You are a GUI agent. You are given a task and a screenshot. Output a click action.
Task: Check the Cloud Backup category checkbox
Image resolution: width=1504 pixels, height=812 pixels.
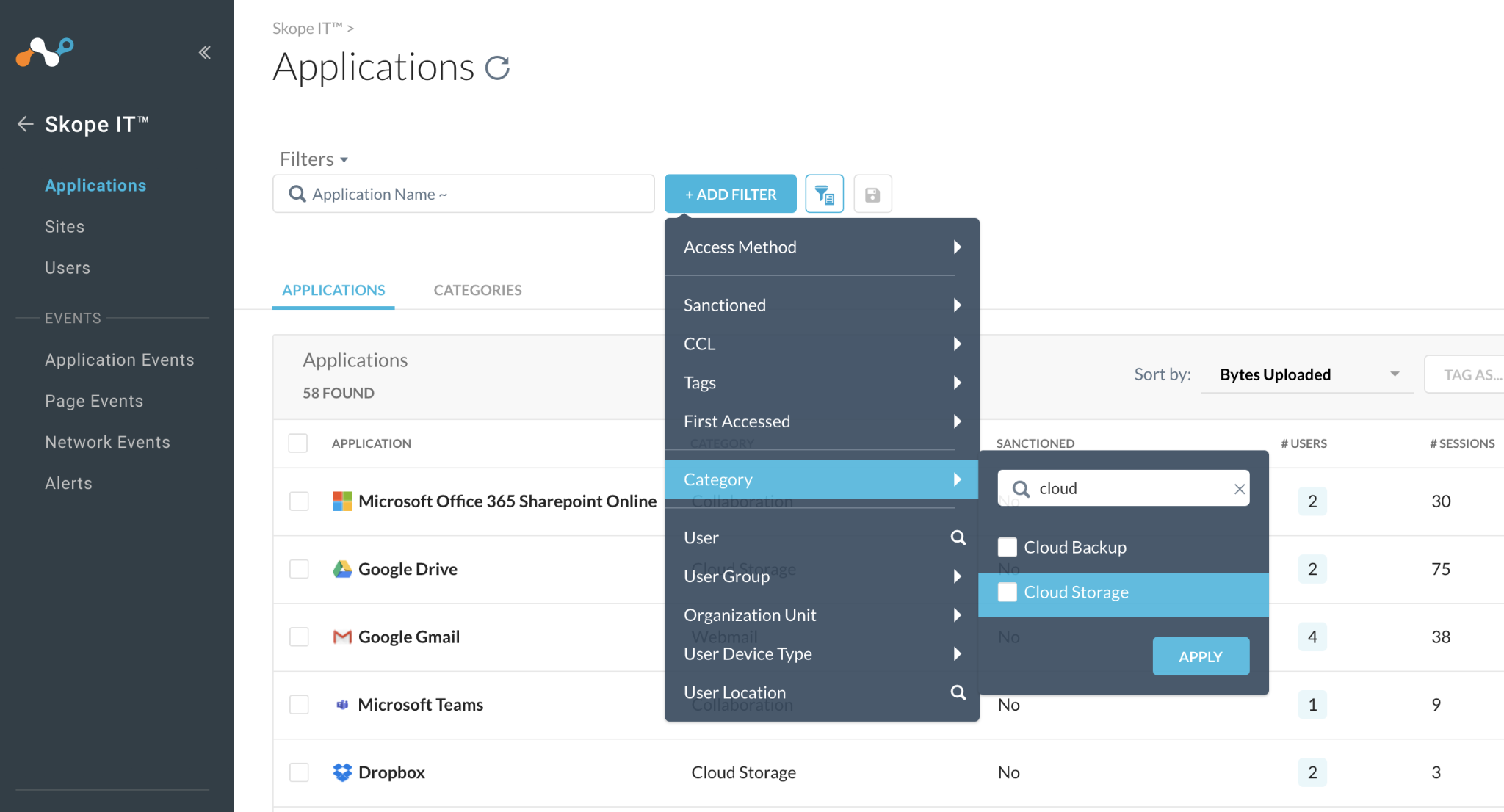click(1008, 547)
